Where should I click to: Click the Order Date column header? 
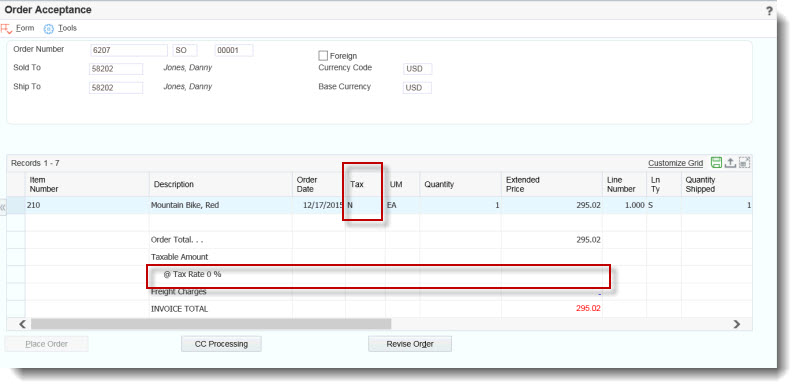coord(319,184)
